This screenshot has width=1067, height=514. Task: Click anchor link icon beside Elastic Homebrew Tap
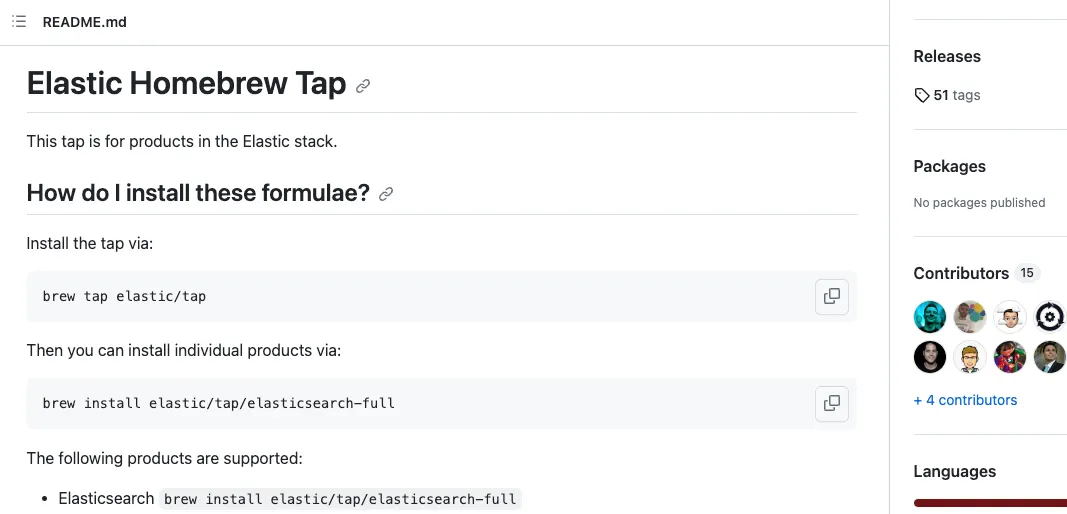coord(363,86)
